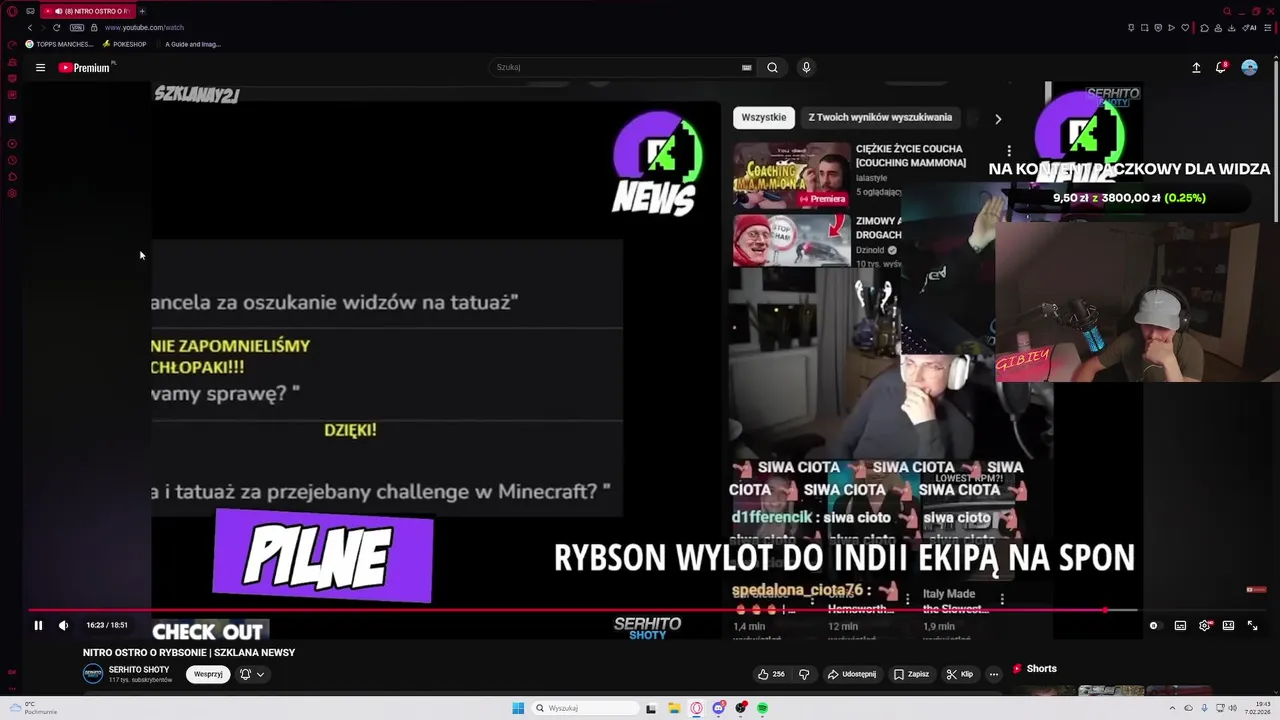The image size is (1280, 720).
Task: Click the address bar URL
Action: coord(144,27)
